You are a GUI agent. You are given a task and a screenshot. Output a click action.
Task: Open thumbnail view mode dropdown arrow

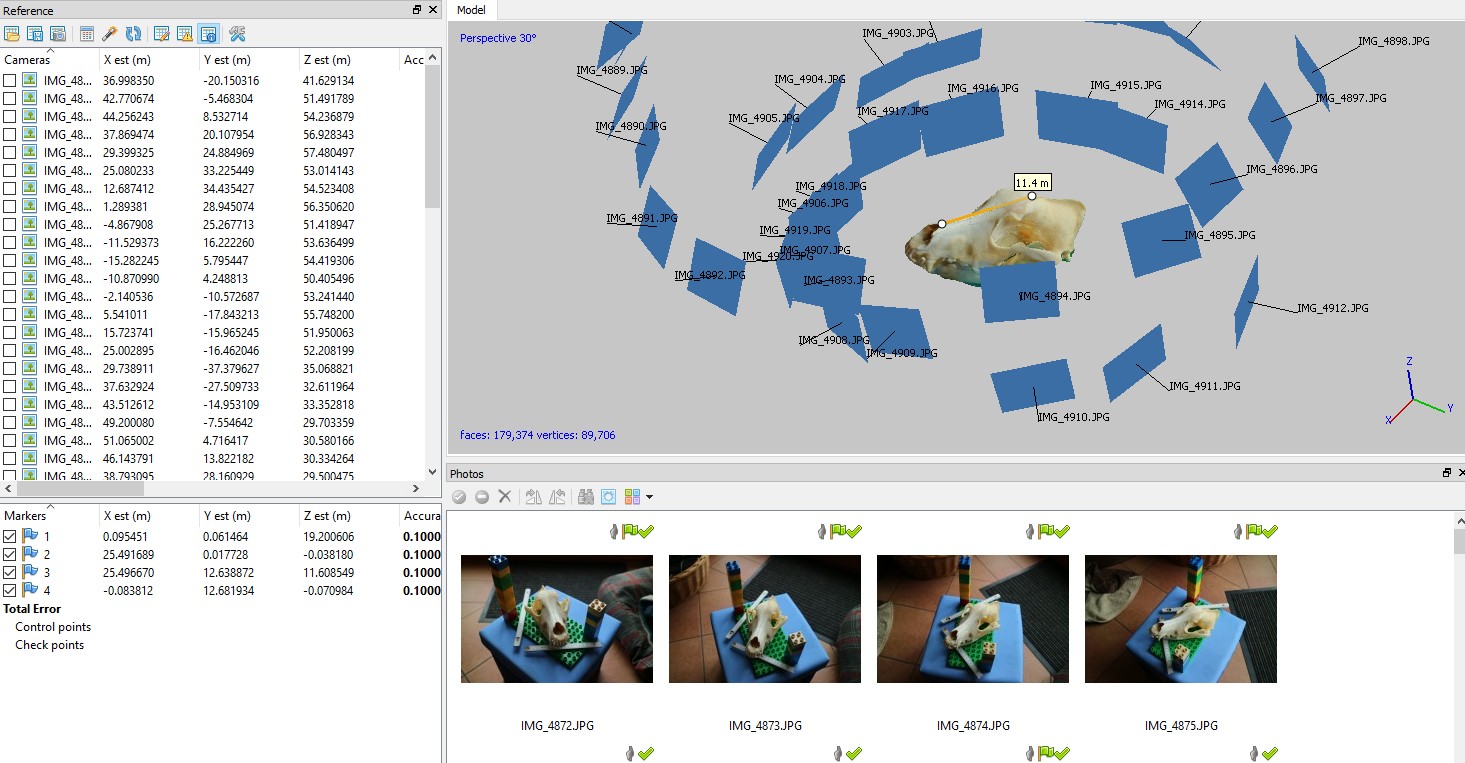click(650, 497)
